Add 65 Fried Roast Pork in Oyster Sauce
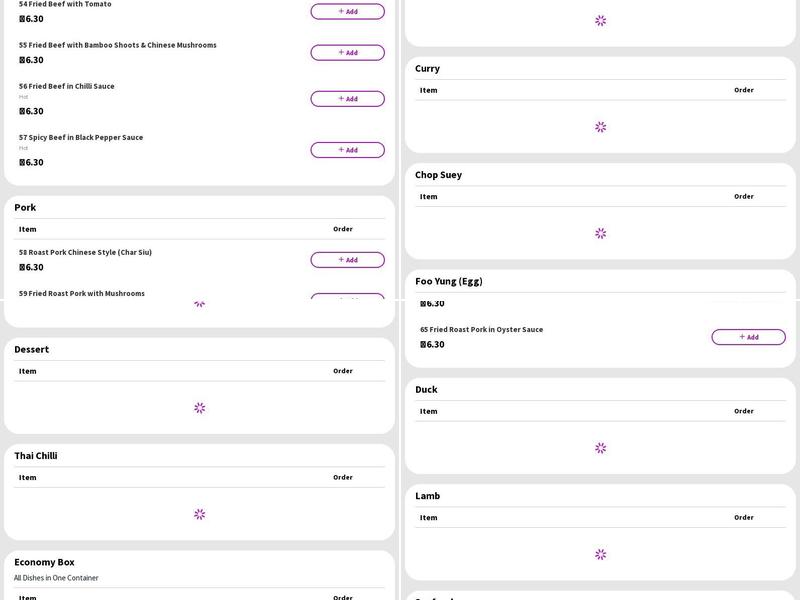The width and height of the screenshot is (800, 600). point(748,337)
